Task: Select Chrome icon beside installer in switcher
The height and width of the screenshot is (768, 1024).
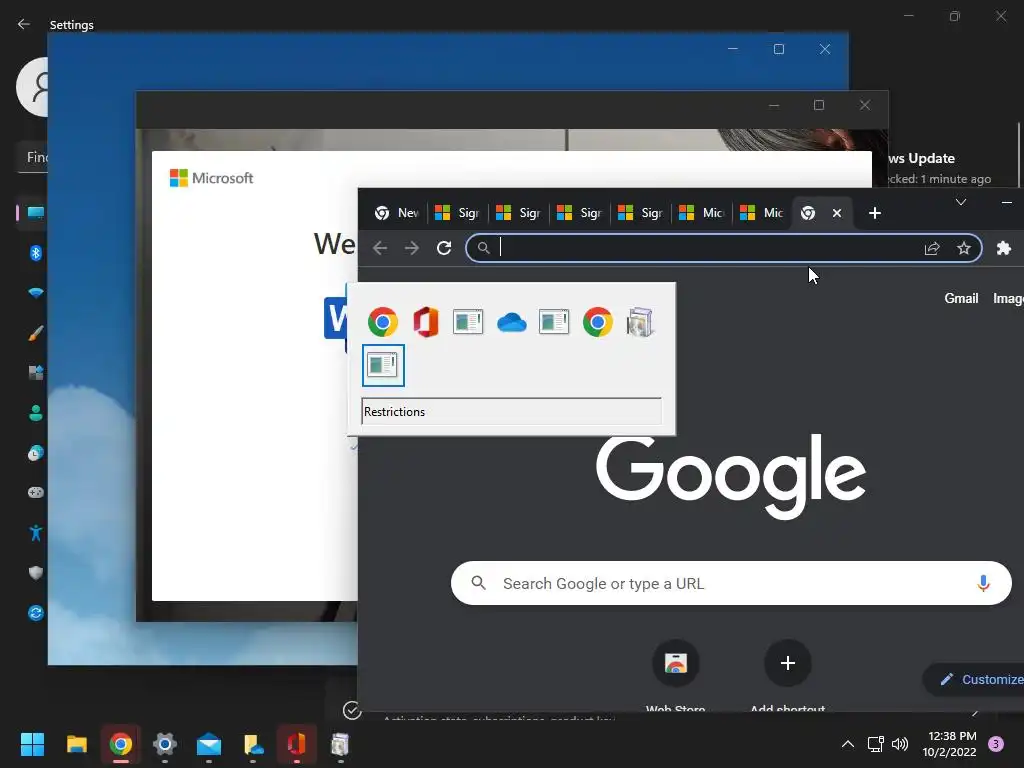Action: click(x=598, y=322)
